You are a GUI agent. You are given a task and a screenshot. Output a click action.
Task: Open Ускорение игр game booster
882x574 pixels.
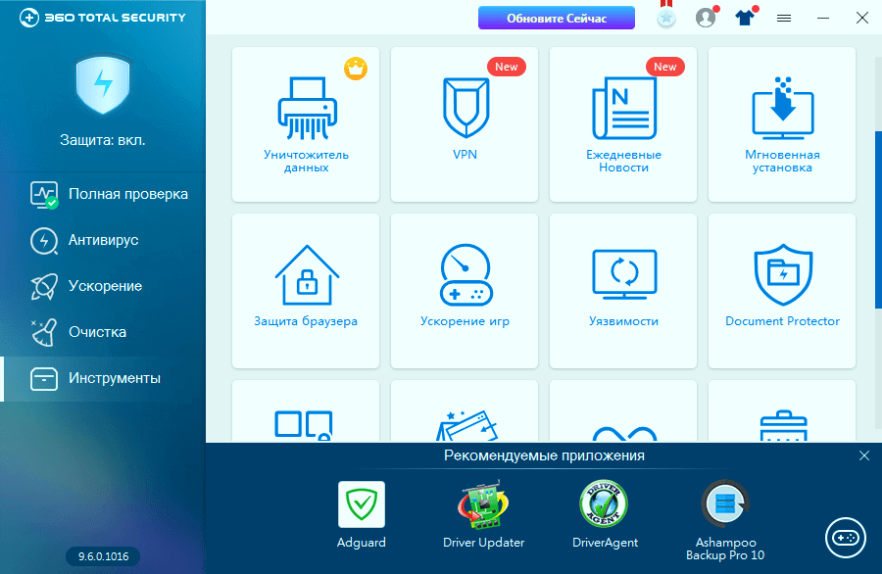tap(465, 291)
